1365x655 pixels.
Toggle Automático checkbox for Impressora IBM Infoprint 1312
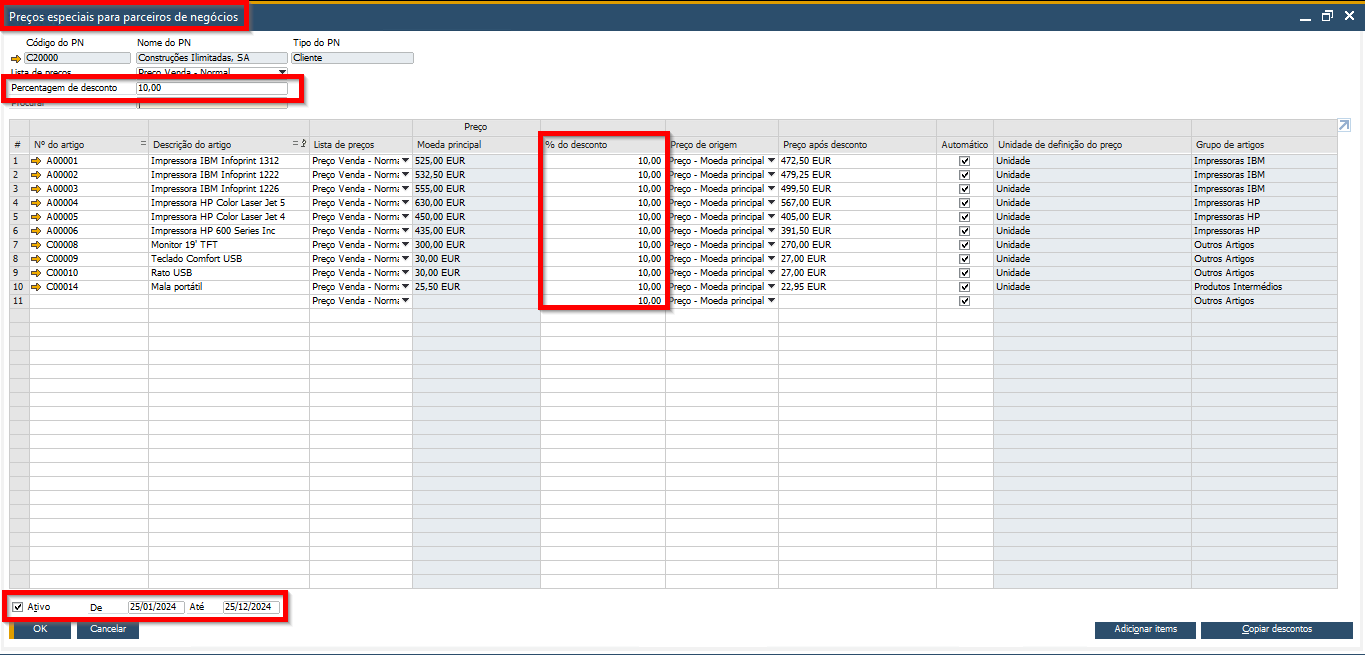(964, 161)
